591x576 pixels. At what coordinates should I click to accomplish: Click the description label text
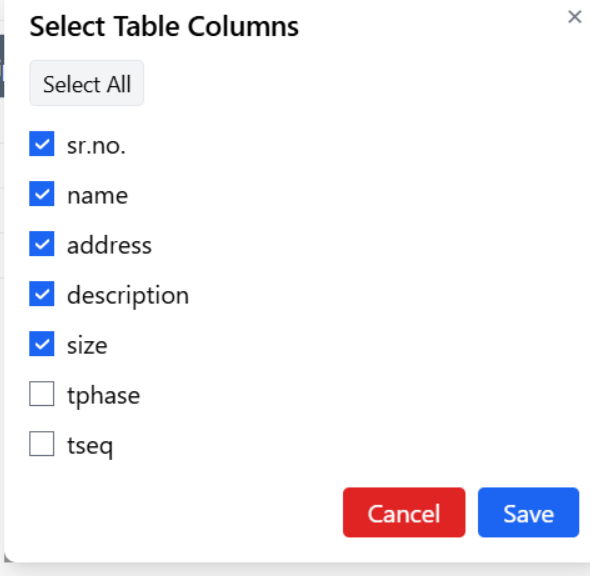[128, 296]
